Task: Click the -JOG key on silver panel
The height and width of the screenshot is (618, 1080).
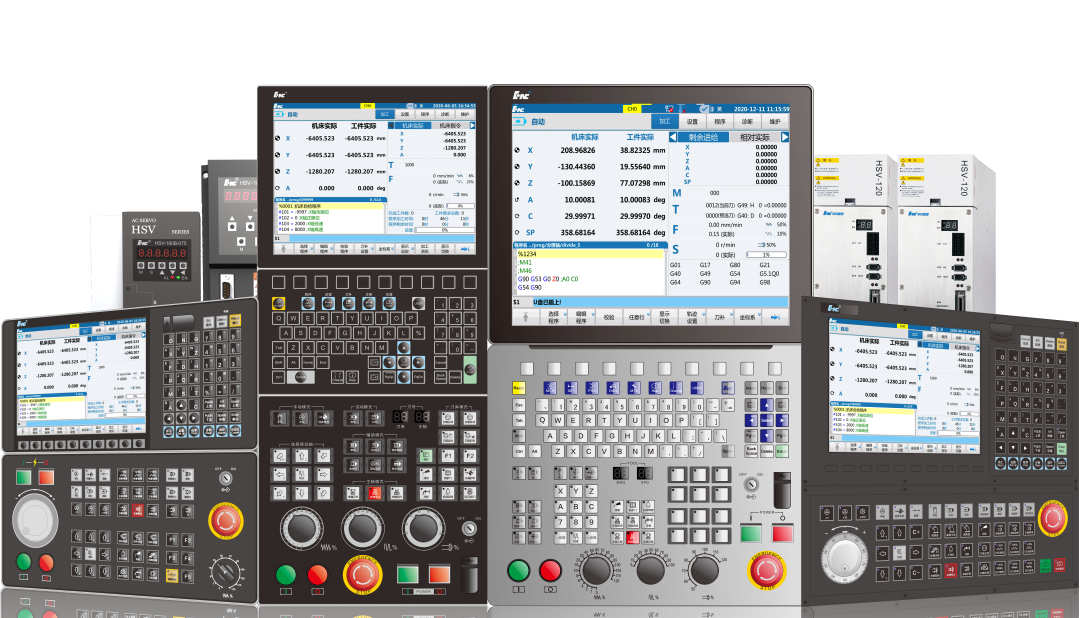Action: 560,538
